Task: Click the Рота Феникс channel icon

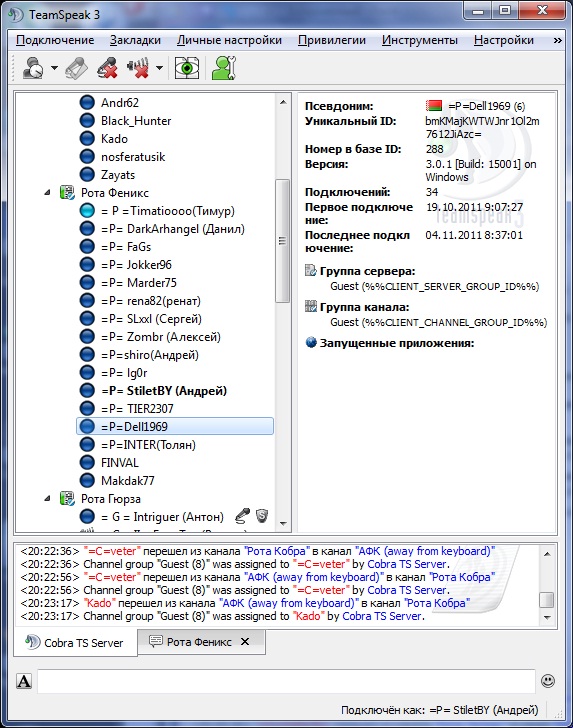Action: pos(67,193)
